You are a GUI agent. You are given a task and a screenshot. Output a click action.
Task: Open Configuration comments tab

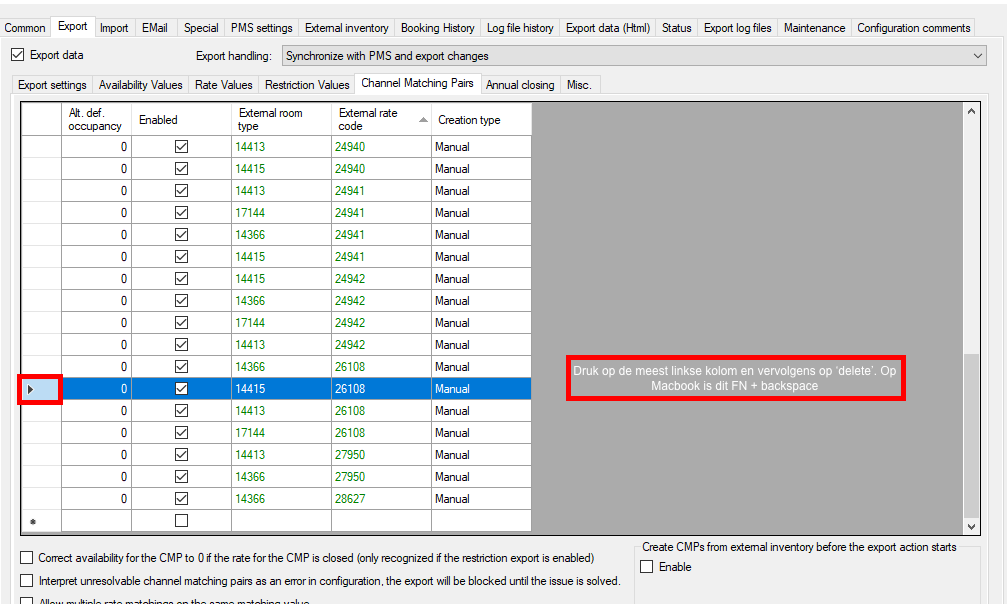(x=913, y=28)
